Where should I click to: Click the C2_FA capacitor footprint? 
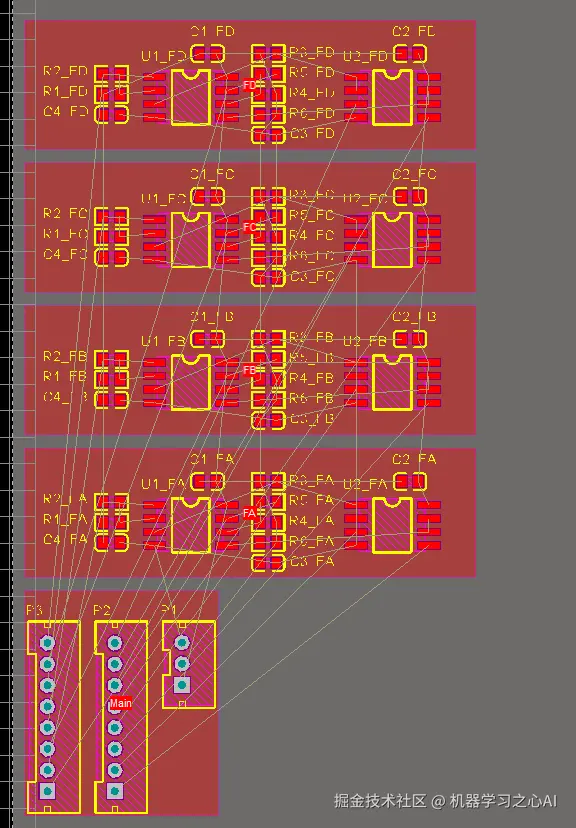tap(410, 482)
